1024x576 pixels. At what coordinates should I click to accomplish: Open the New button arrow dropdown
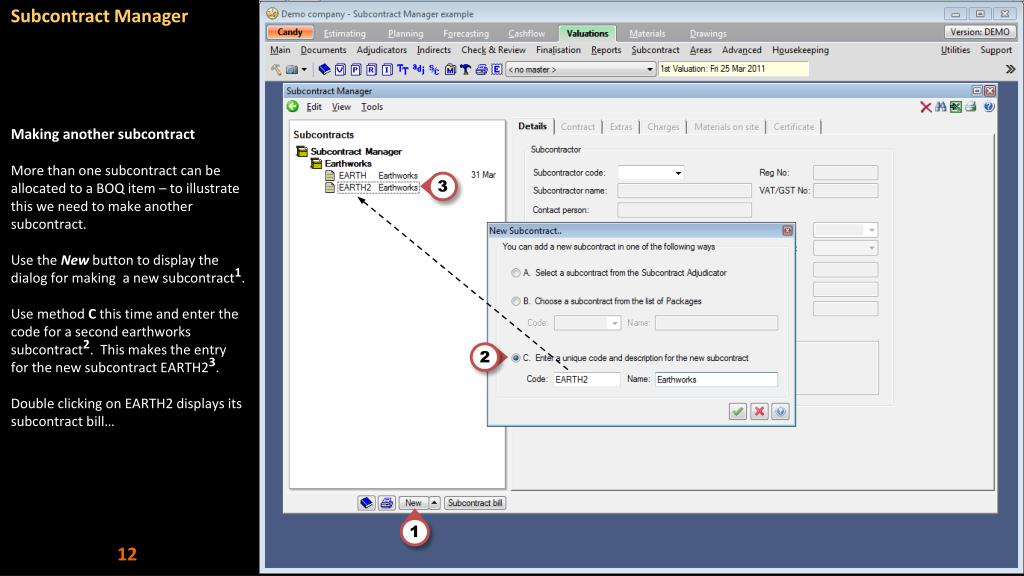point(434,503)
